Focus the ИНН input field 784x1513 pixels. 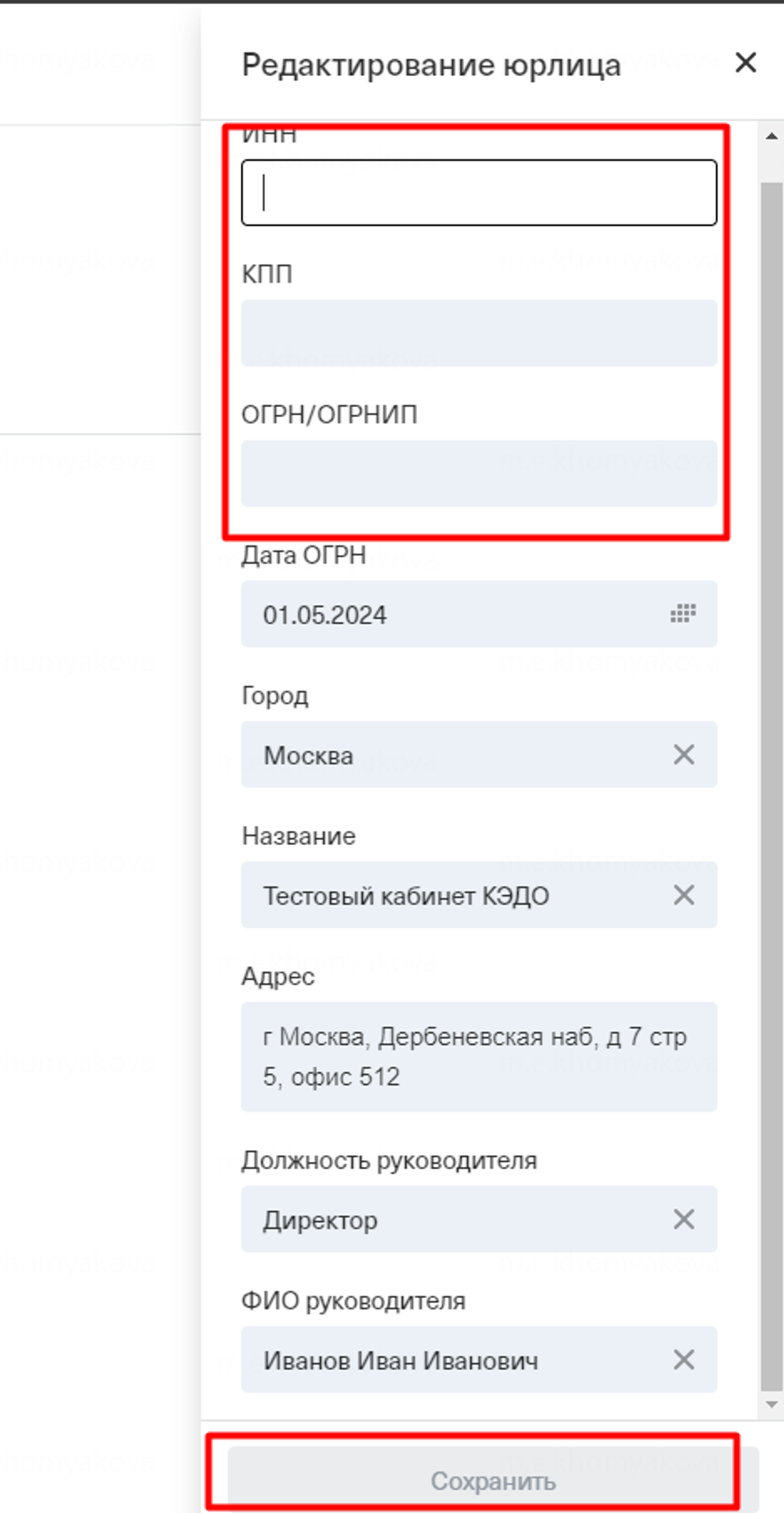[x=479, y=193]
